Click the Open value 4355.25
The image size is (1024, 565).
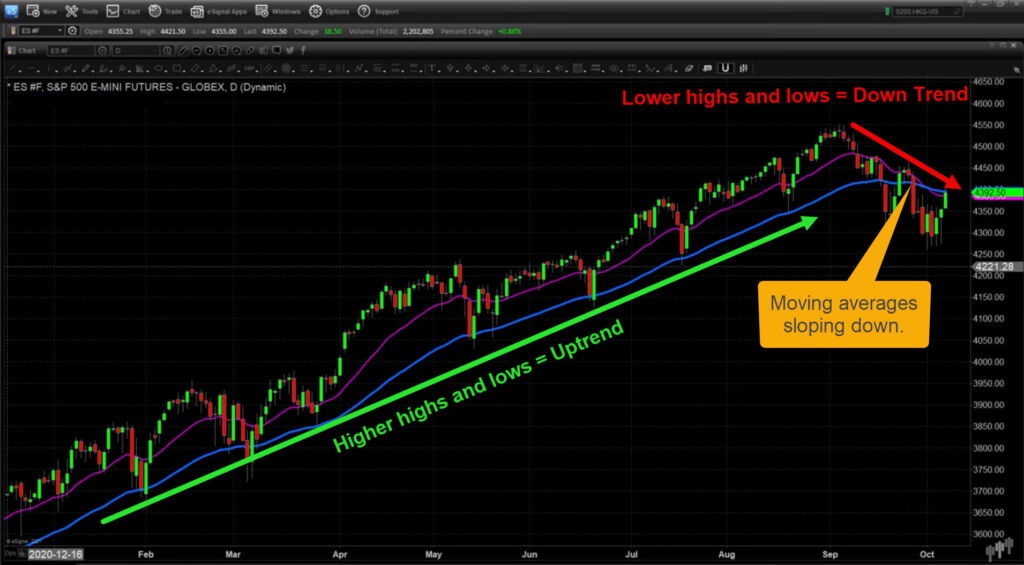coord(123,31)
